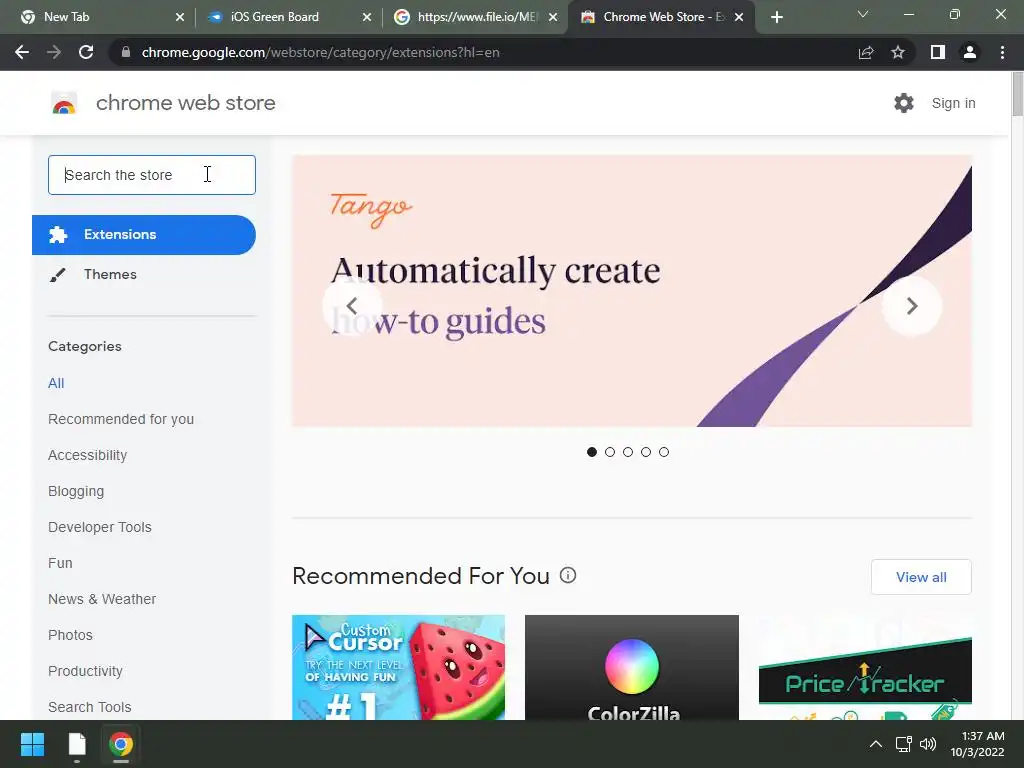Open the Photos category
The width and height of the screenshot is (1024, 768).
coord(70,635)
